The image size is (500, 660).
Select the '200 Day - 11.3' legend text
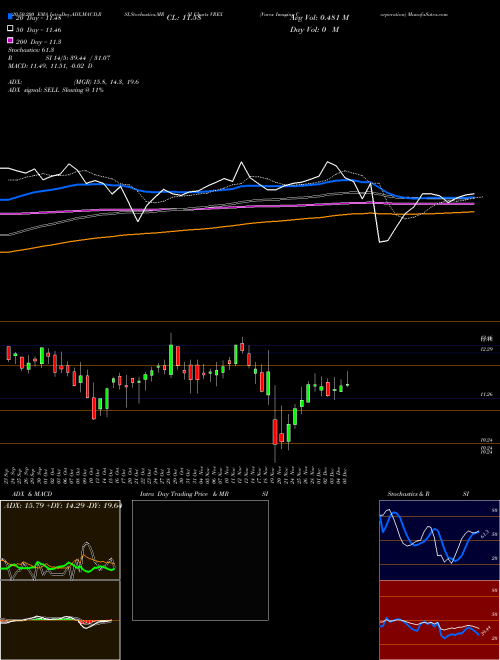pyautogui.click(x=38, y=42)
